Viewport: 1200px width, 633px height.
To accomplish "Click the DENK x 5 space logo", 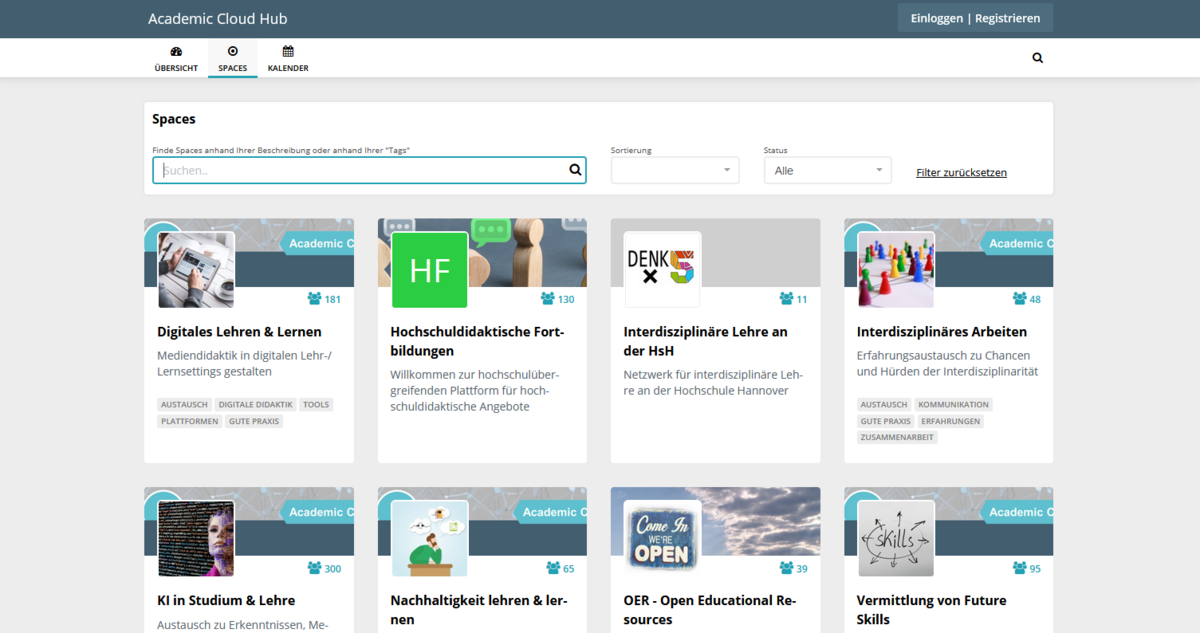I will 663,270.
